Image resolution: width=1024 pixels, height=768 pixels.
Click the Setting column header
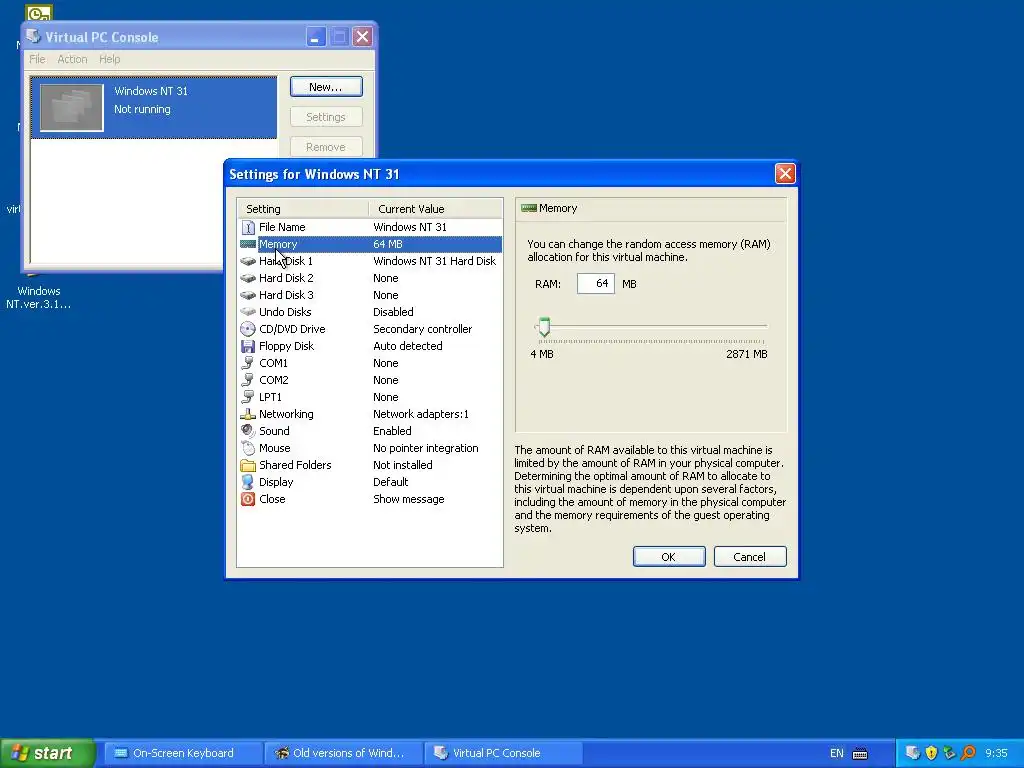click(303, 209)
